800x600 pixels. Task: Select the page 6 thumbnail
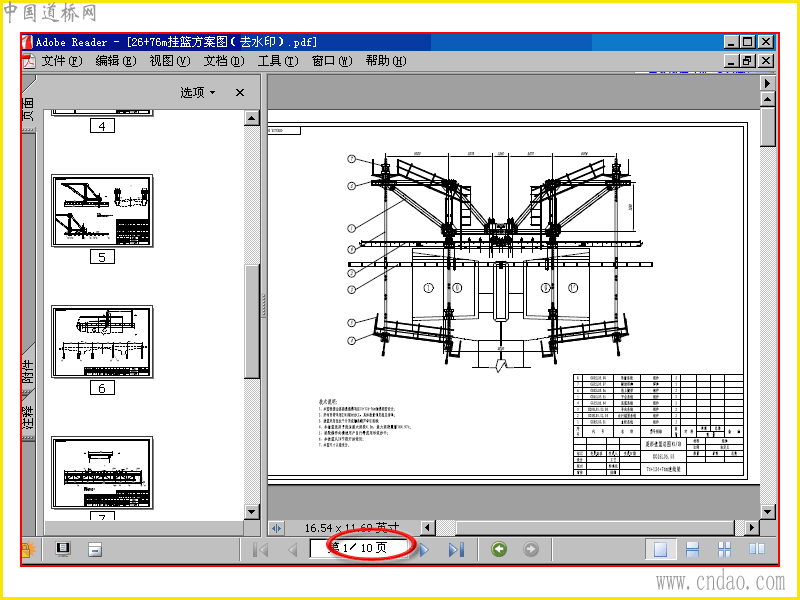(x=102, y=342)
